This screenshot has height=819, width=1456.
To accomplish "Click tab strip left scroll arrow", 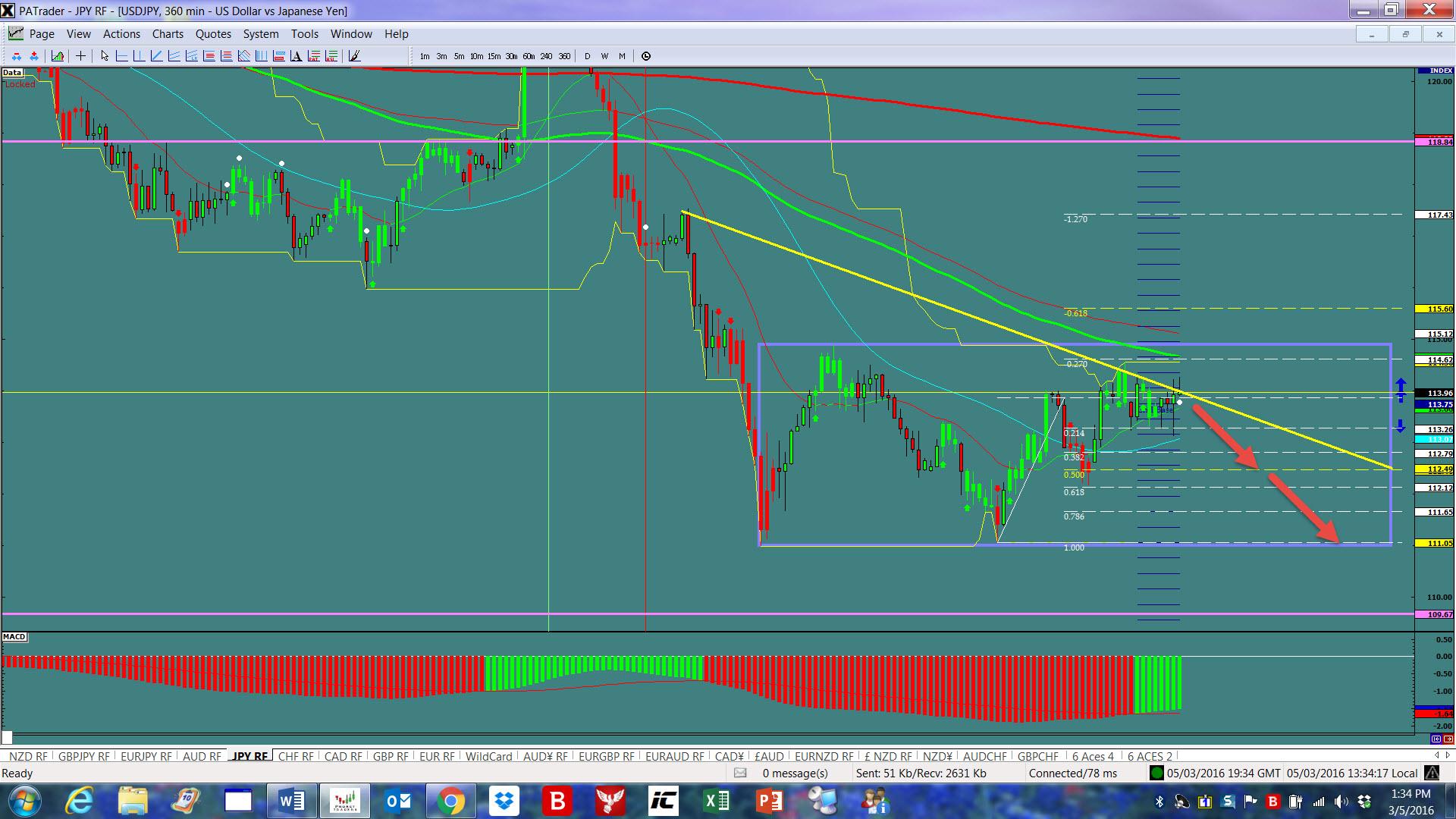I will tap(1436, 756).
